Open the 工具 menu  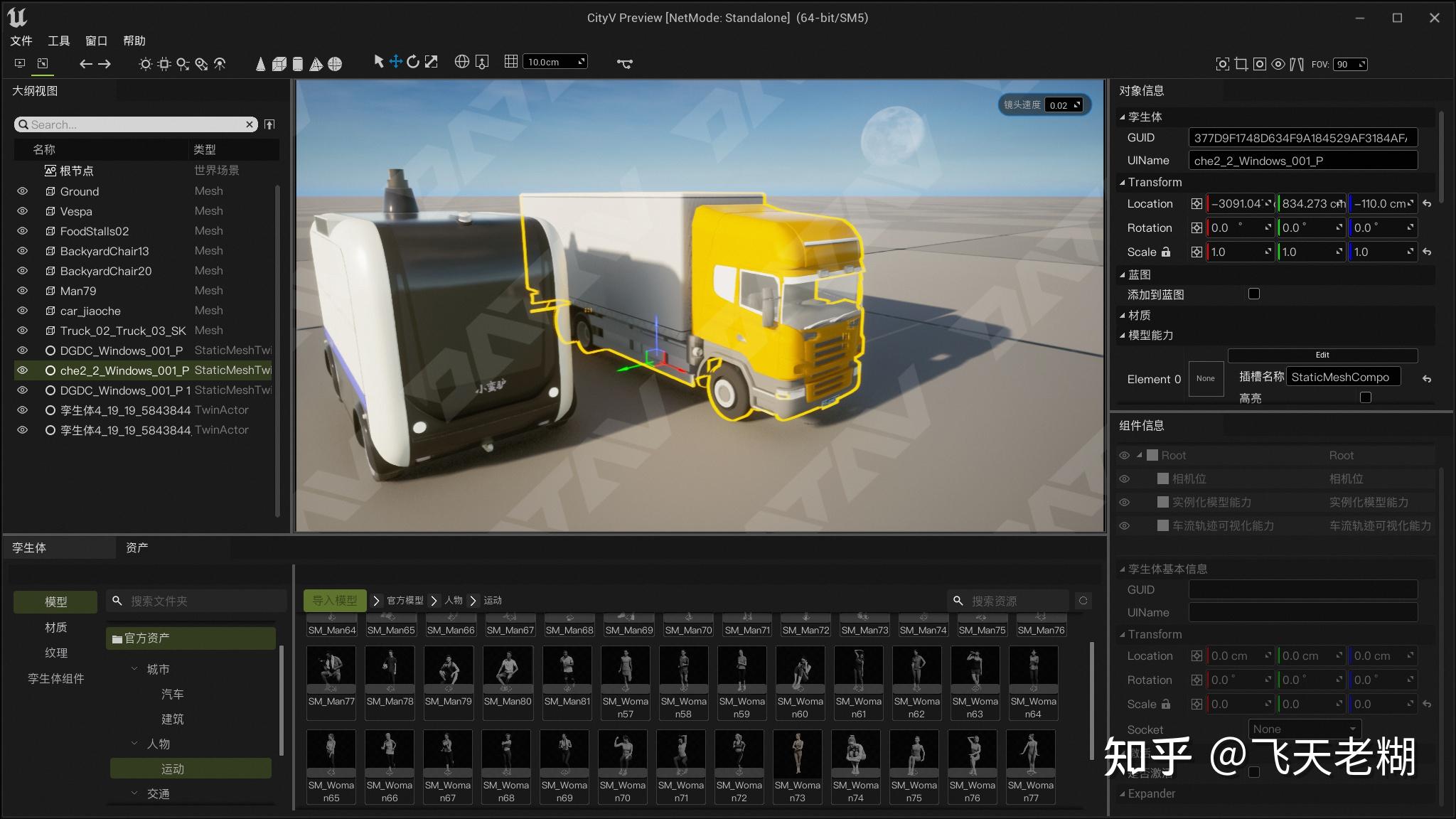click(58, 41)
